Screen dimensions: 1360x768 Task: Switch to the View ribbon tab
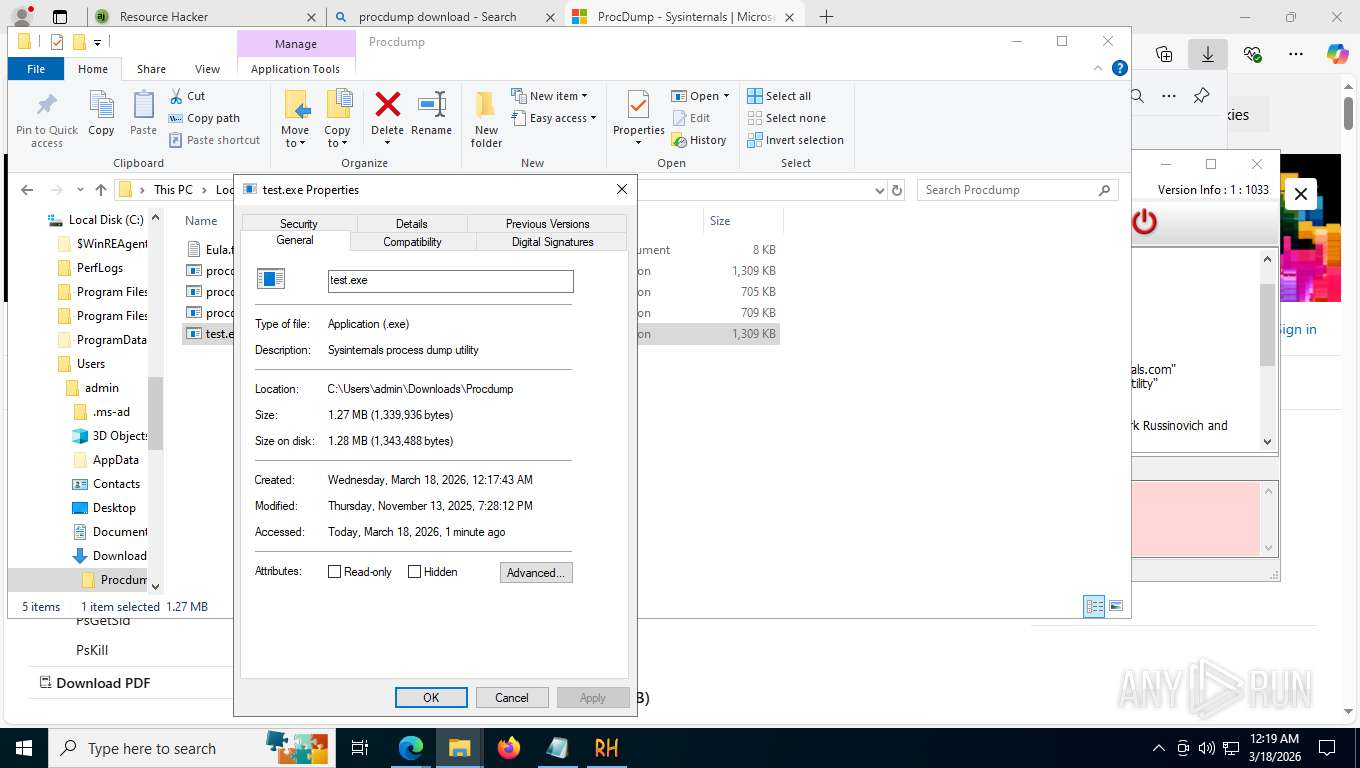[207, 69]
